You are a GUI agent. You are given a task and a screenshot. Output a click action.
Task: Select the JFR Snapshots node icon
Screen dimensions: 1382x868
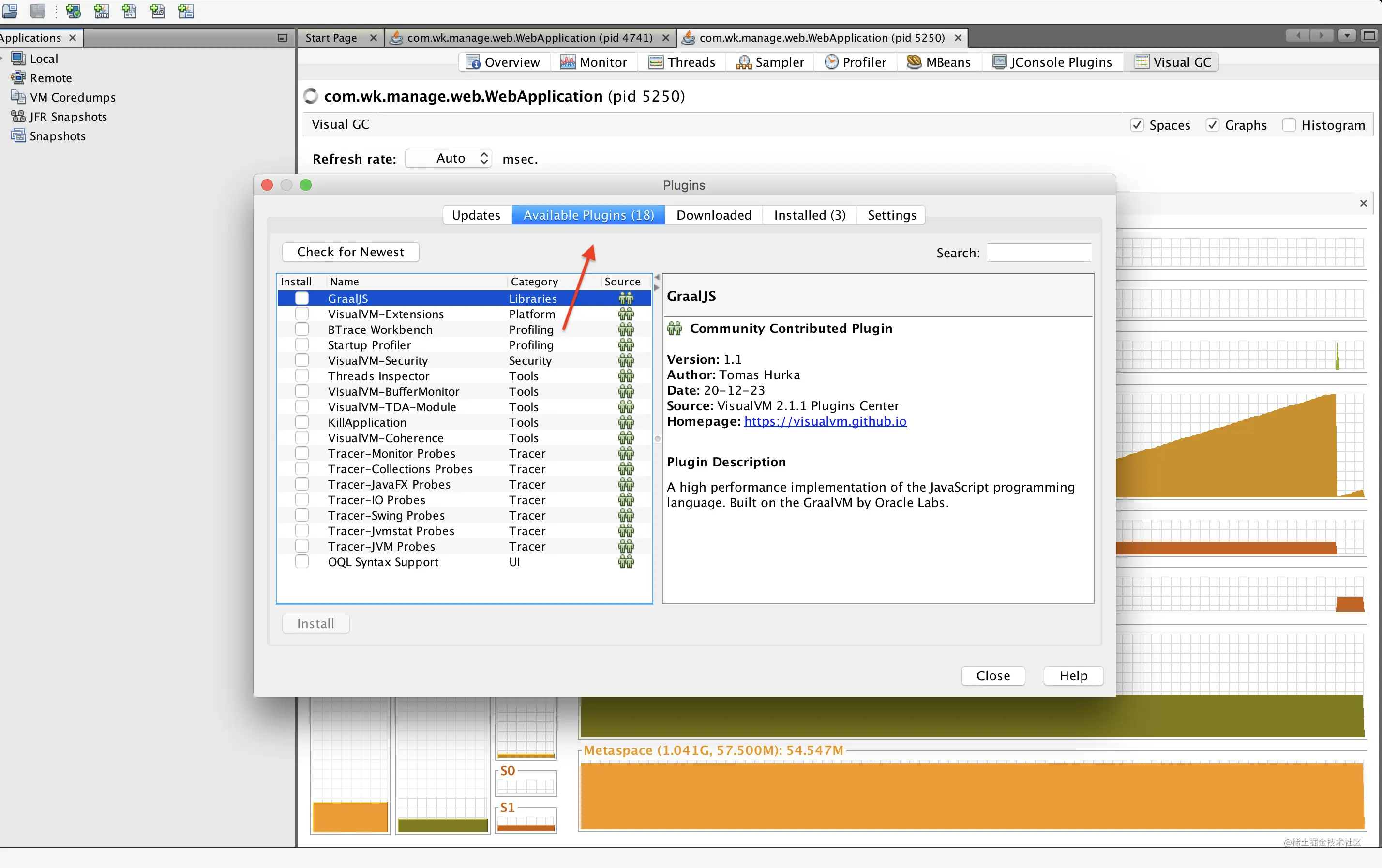tap(18, 117)
